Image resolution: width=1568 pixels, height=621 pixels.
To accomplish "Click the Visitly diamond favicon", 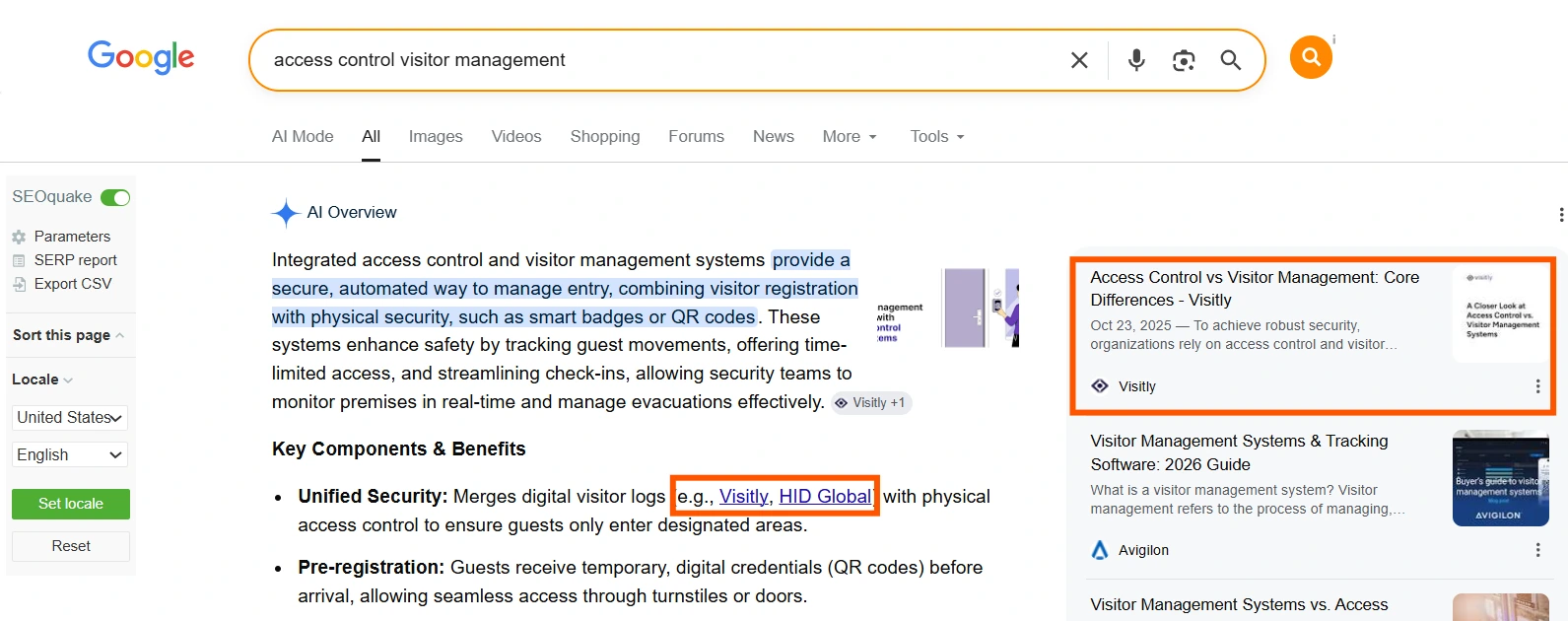I will (1100, 385).
